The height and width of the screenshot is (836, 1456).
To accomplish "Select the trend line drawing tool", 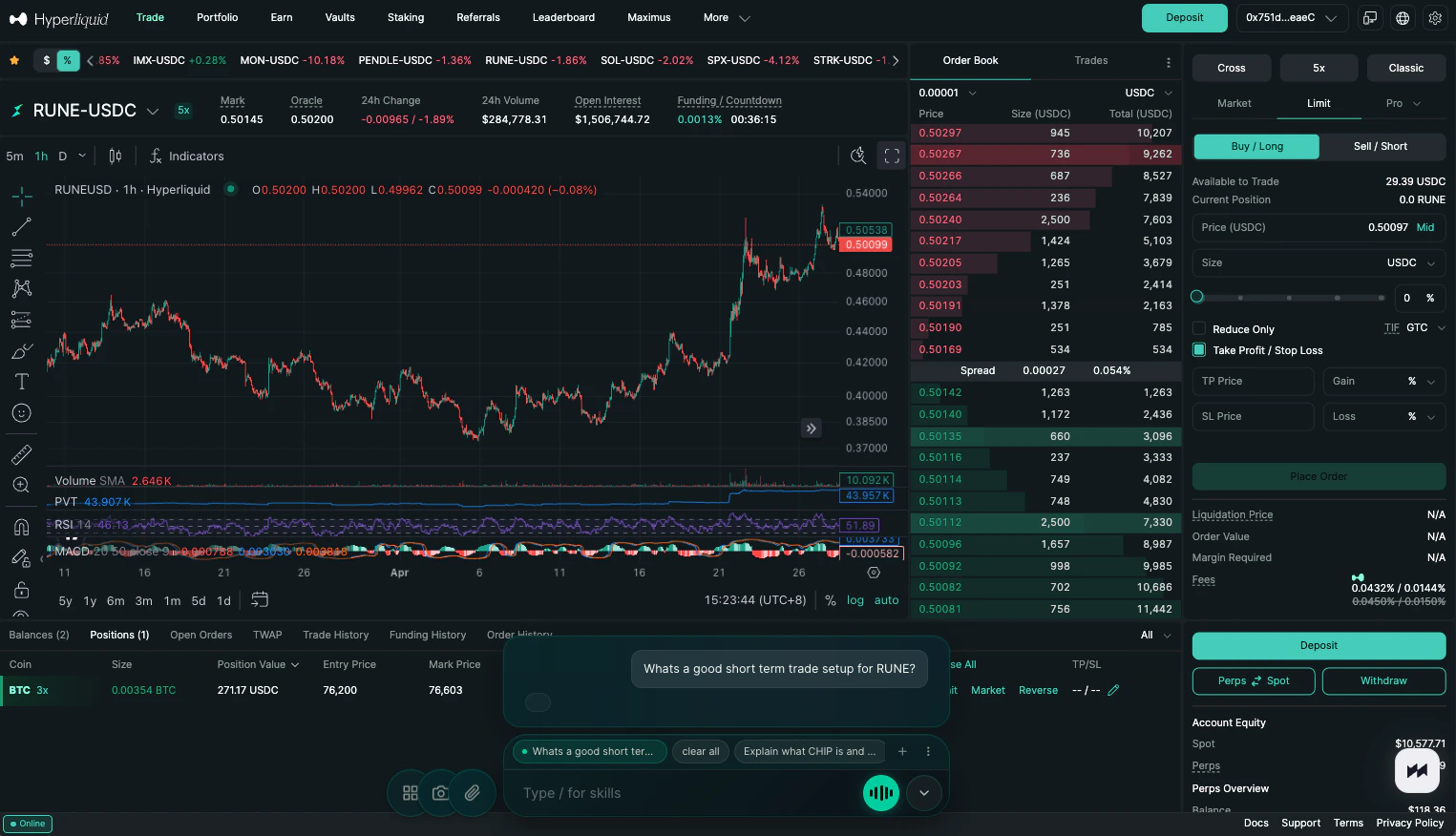I will 22,227.
